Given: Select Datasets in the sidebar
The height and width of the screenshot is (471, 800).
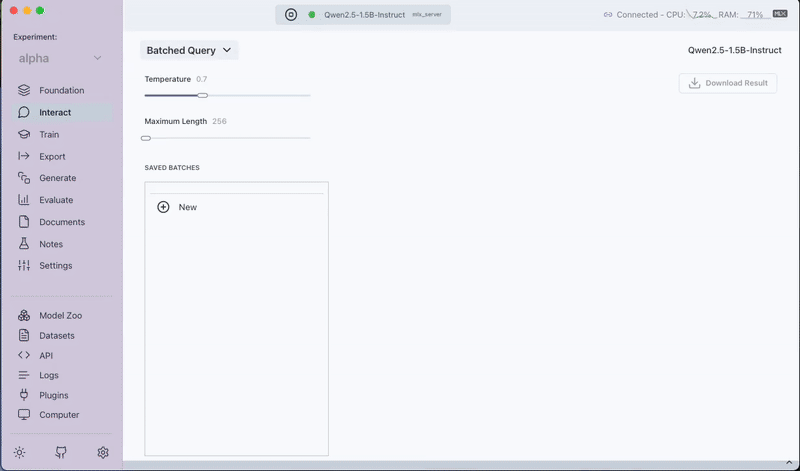Looking at the screenshot, I should (x=57, y=335).
